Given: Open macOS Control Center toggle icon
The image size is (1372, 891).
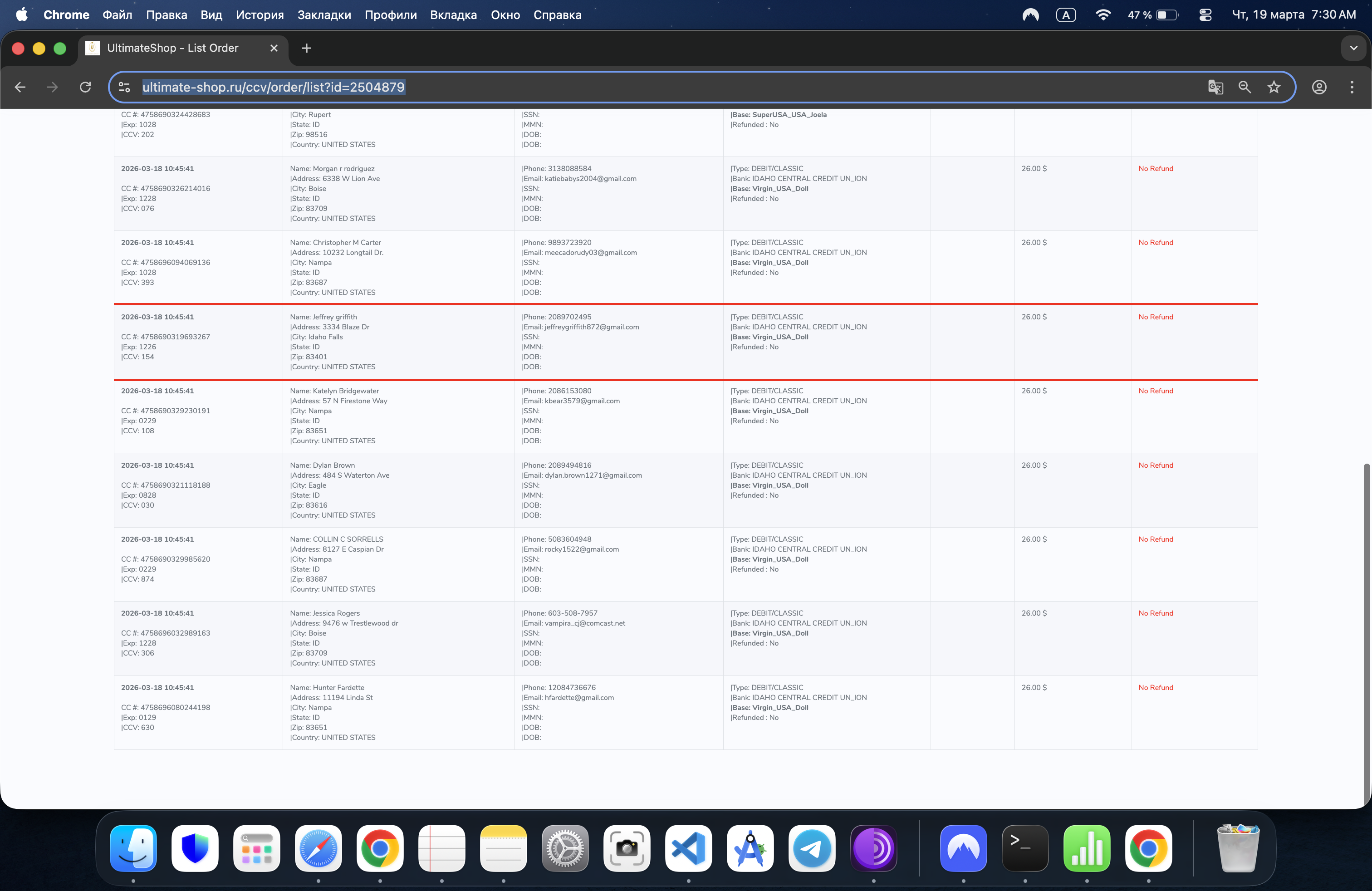Looking at the screenshot, I should click(1205, 15).
